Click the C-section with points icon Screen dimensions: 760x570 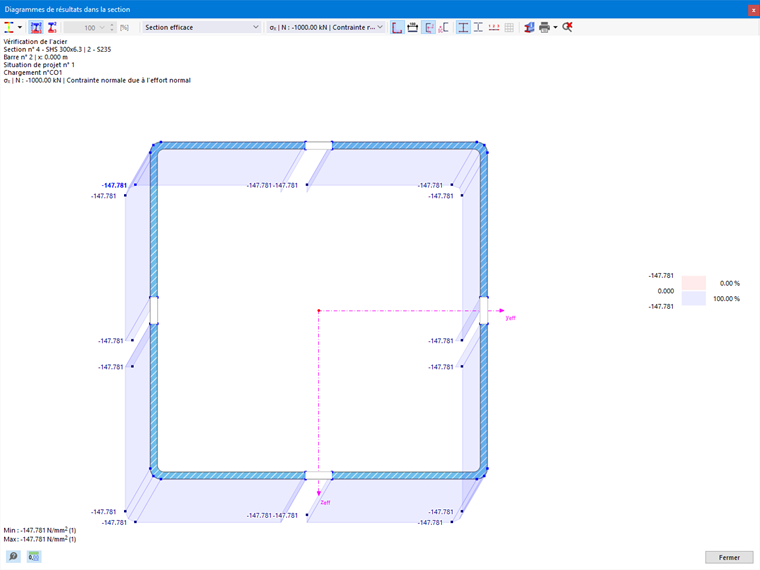(443, 27)
